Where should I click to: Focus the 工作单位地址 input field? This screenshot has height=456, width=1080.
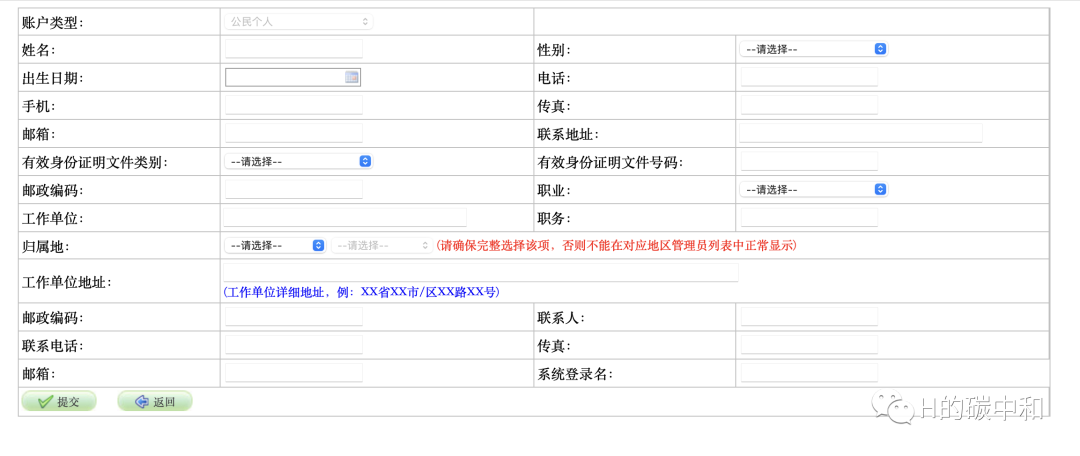pos(481,273)
